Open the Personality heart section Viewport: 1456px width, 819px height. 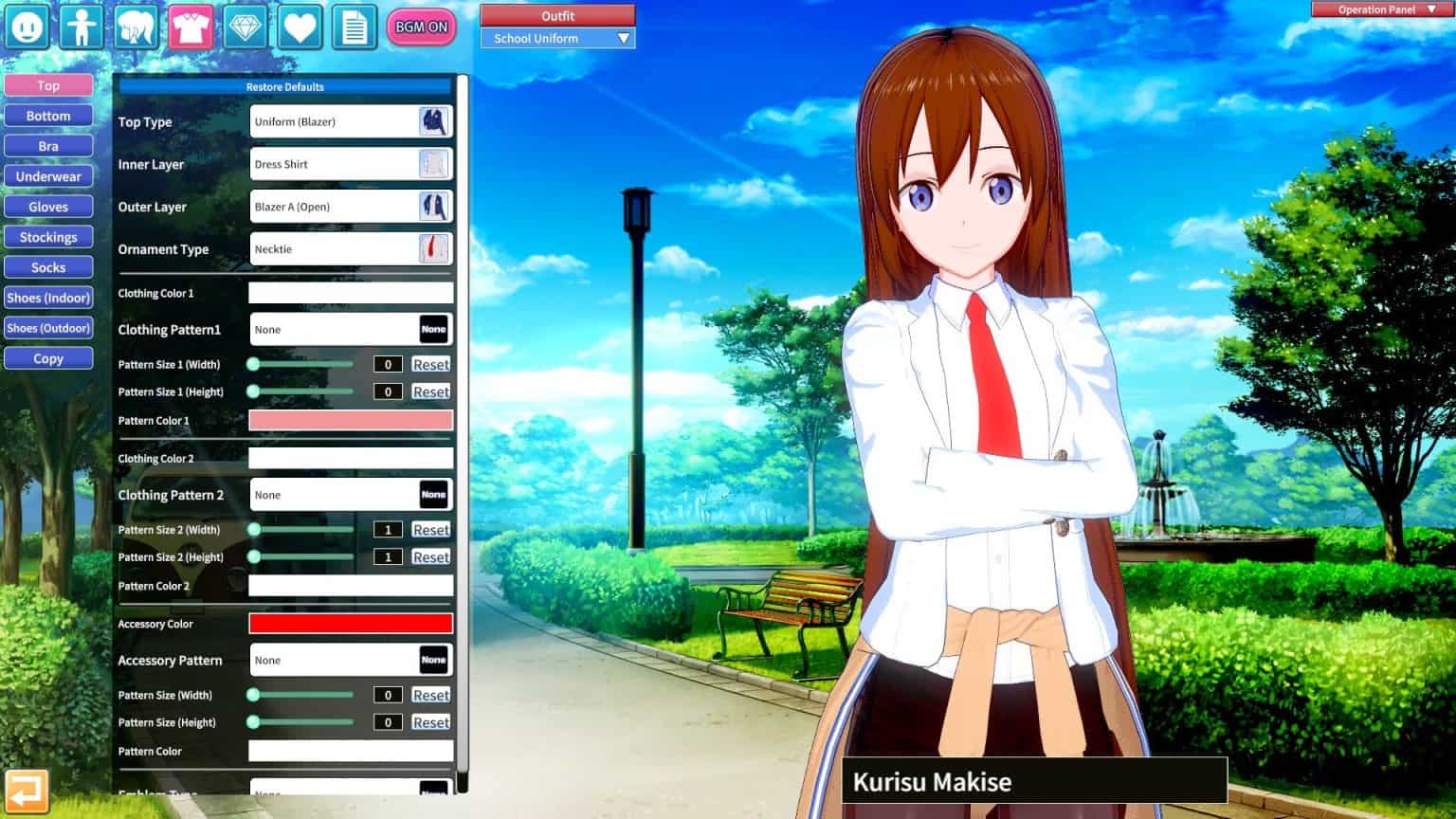coord(300,27)
